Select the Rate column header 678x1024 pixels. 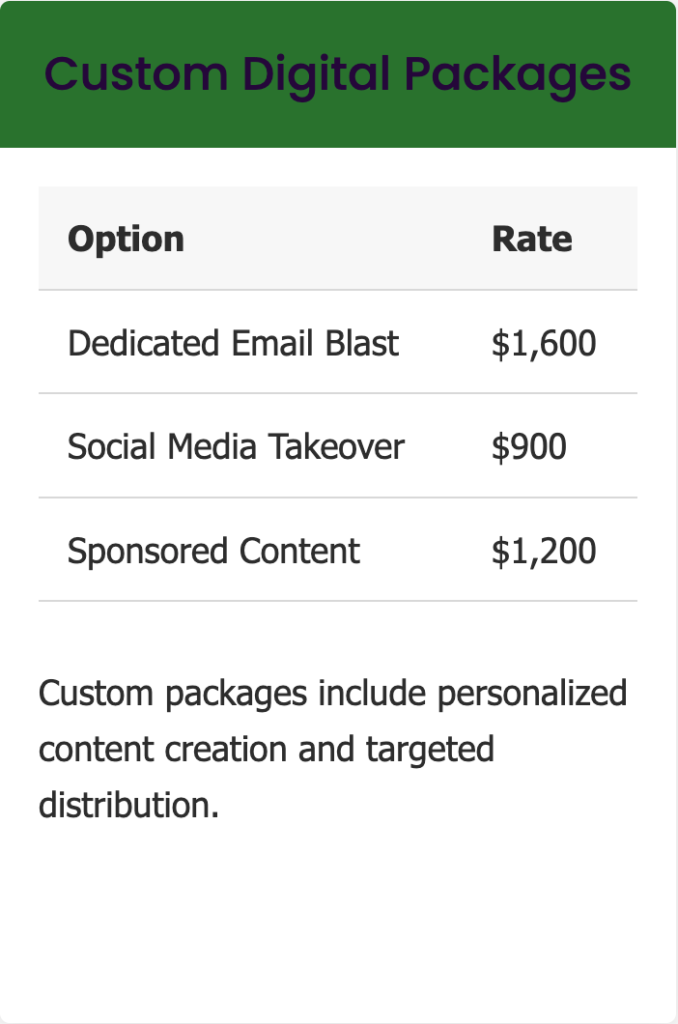pyautogui.click(x=532, y=239)
